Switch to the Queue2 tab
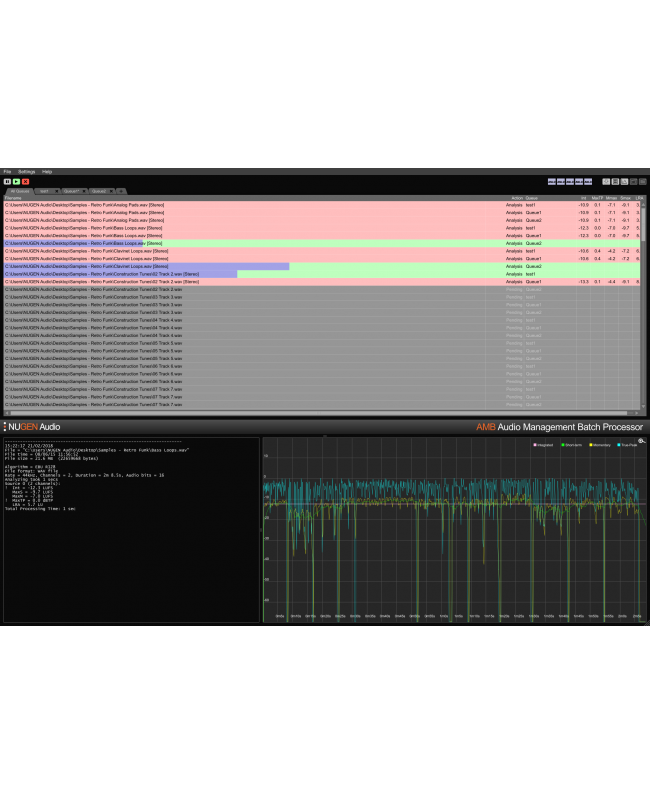 click(x=99, y=190)
